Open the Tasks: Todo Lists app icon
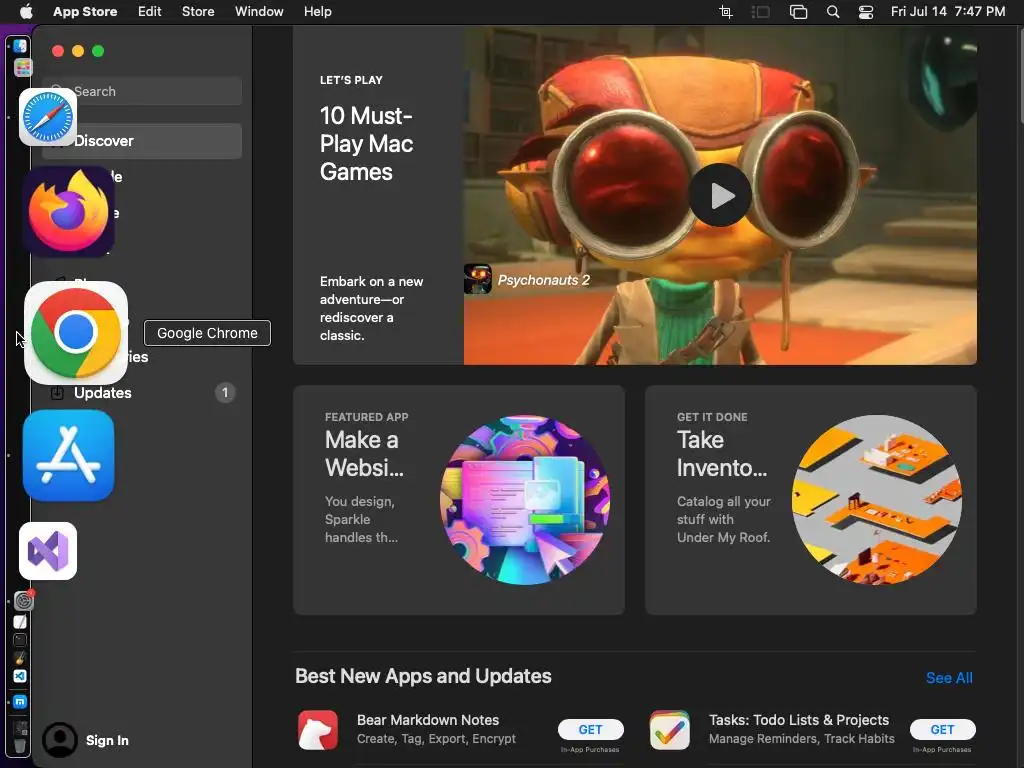 point(669,729)
